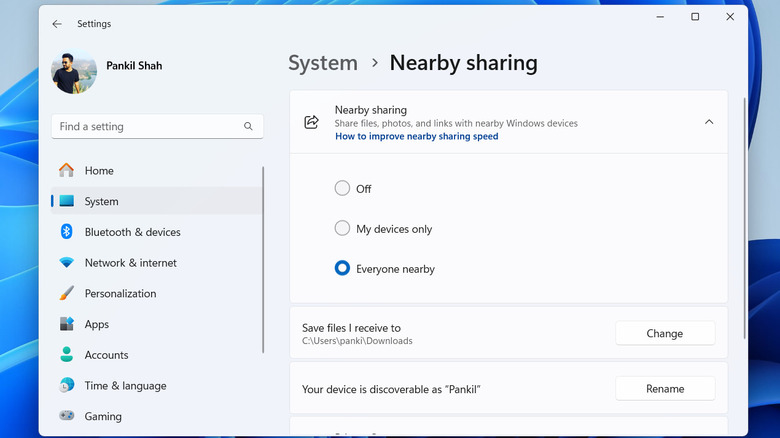This screenshot has height=438, width=780.
Task: Click the Home icon in sidebar
Action: coord(66,171)
